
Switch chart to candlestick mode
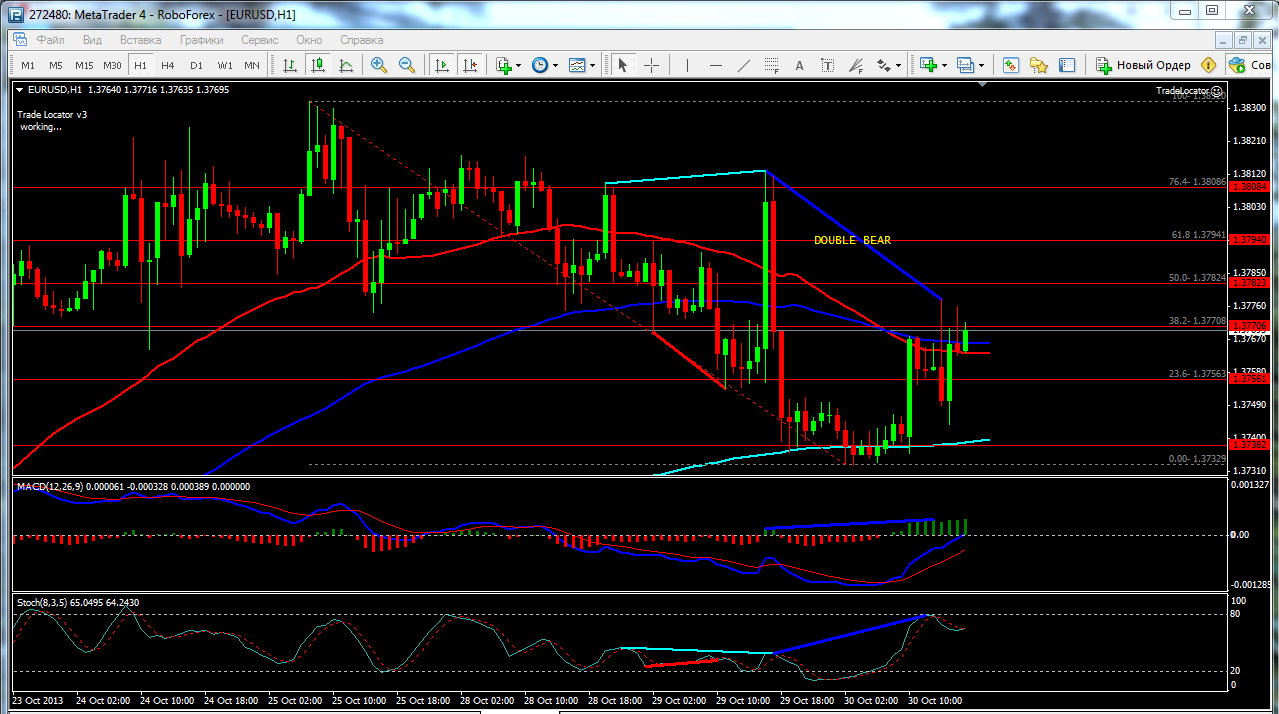pos(318,65)
